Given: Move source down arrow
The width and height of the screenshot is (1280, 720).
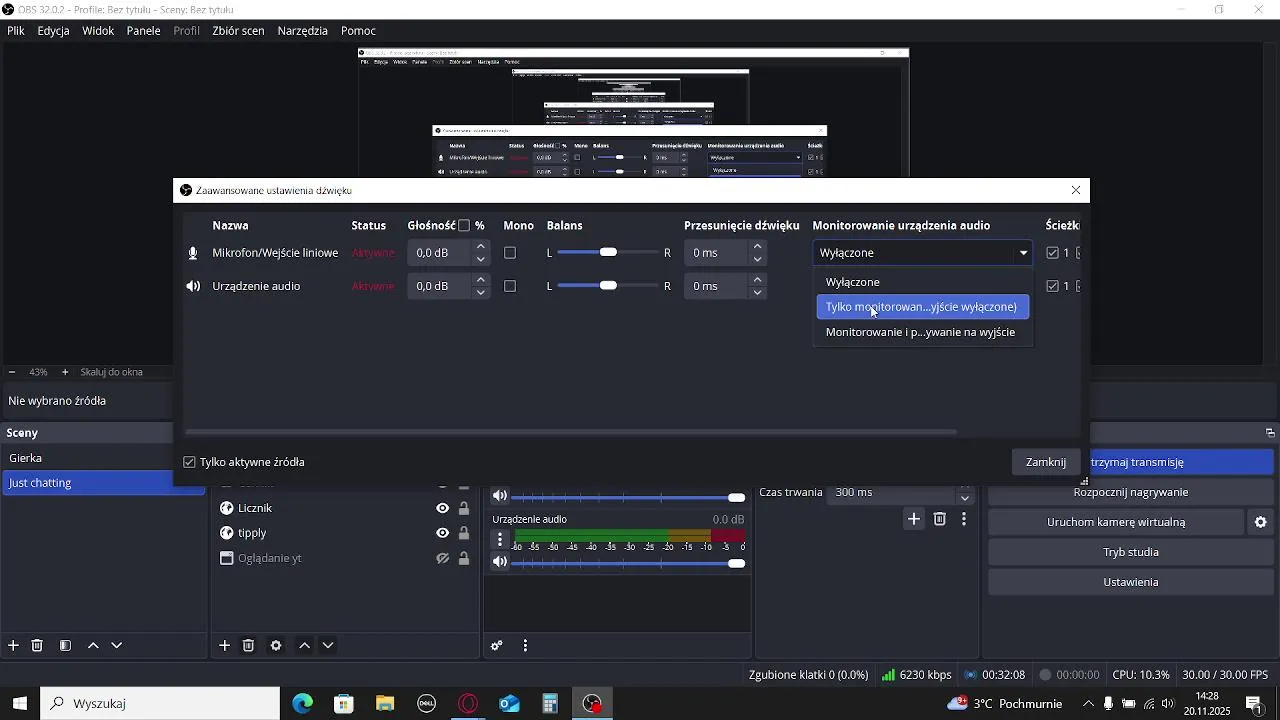Looking at the screenshot, I should pos(328,646).
